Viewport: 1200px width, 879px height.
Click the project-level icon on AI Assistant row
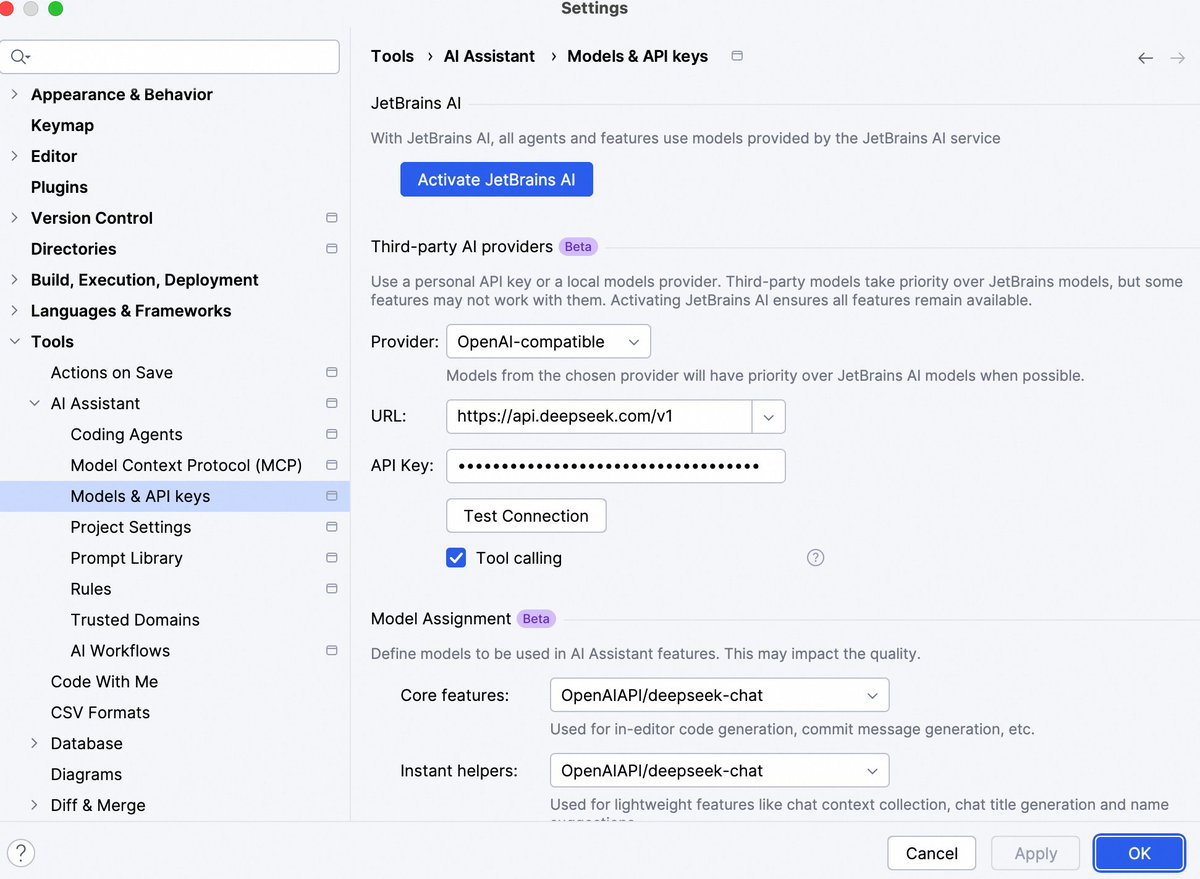point(332,403)
